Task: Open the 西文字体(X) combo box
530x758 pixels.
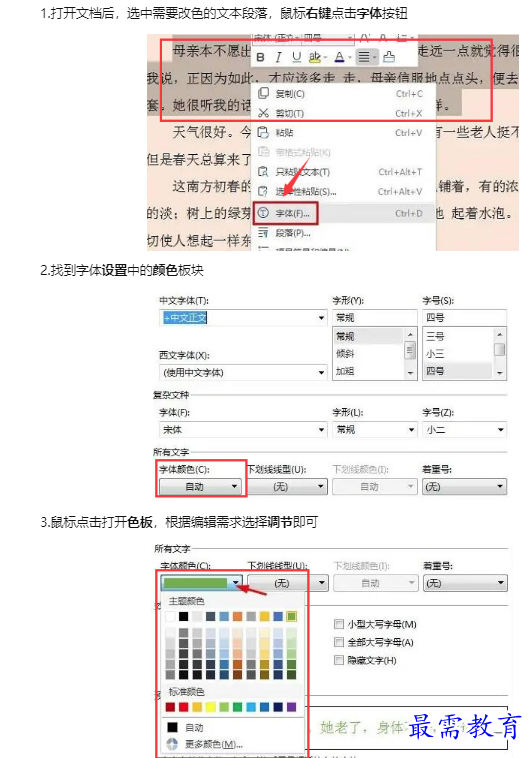Action: pyautogui.click(x=243, y=372)
